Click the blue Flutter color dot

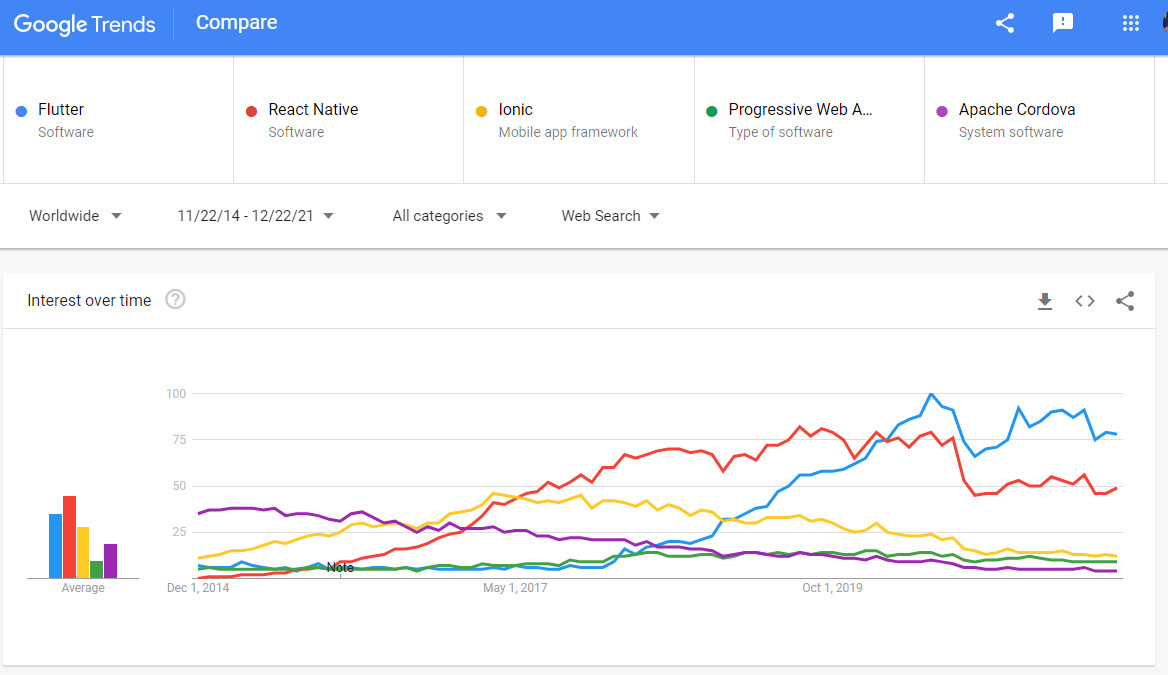click(x=22, y=111)
